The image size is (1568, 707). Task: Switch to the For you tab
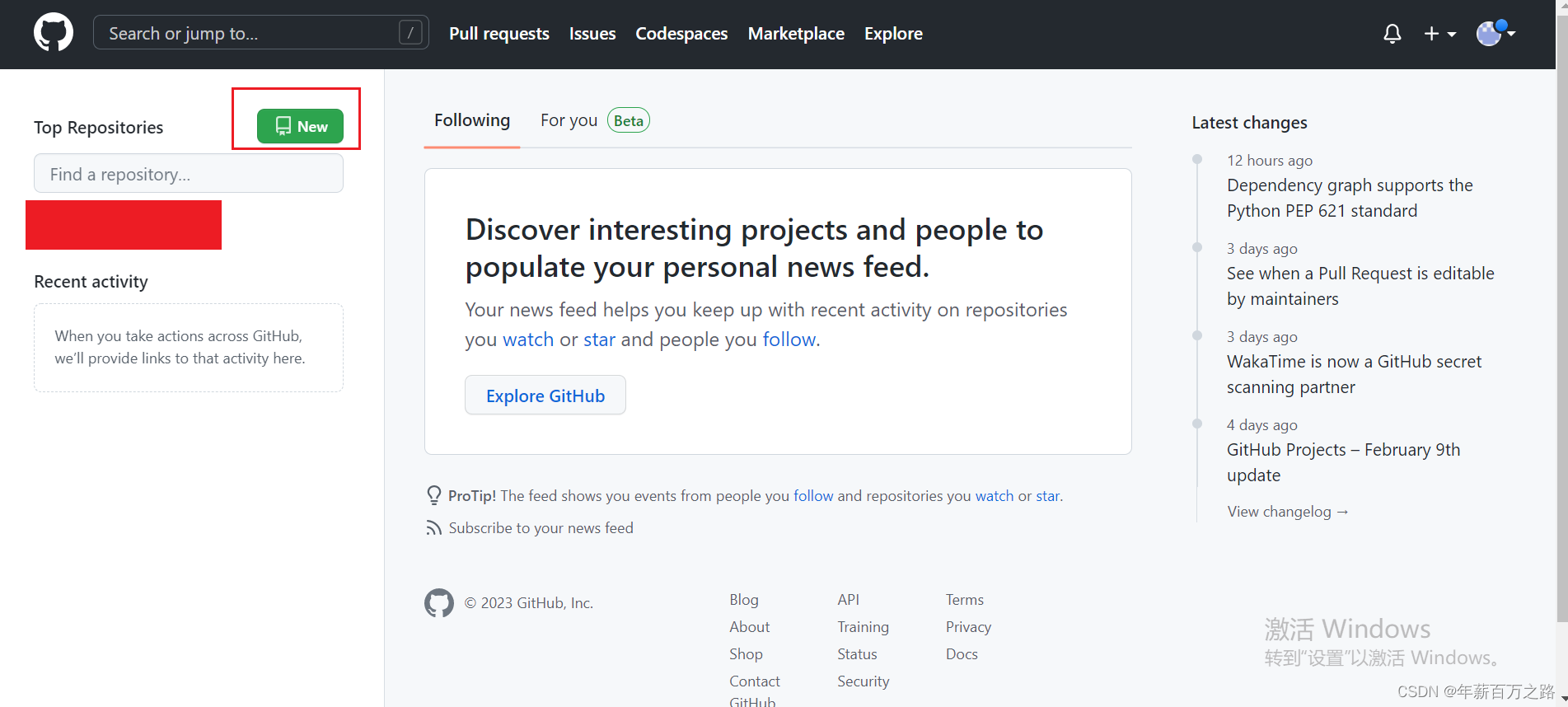(569, 120)
